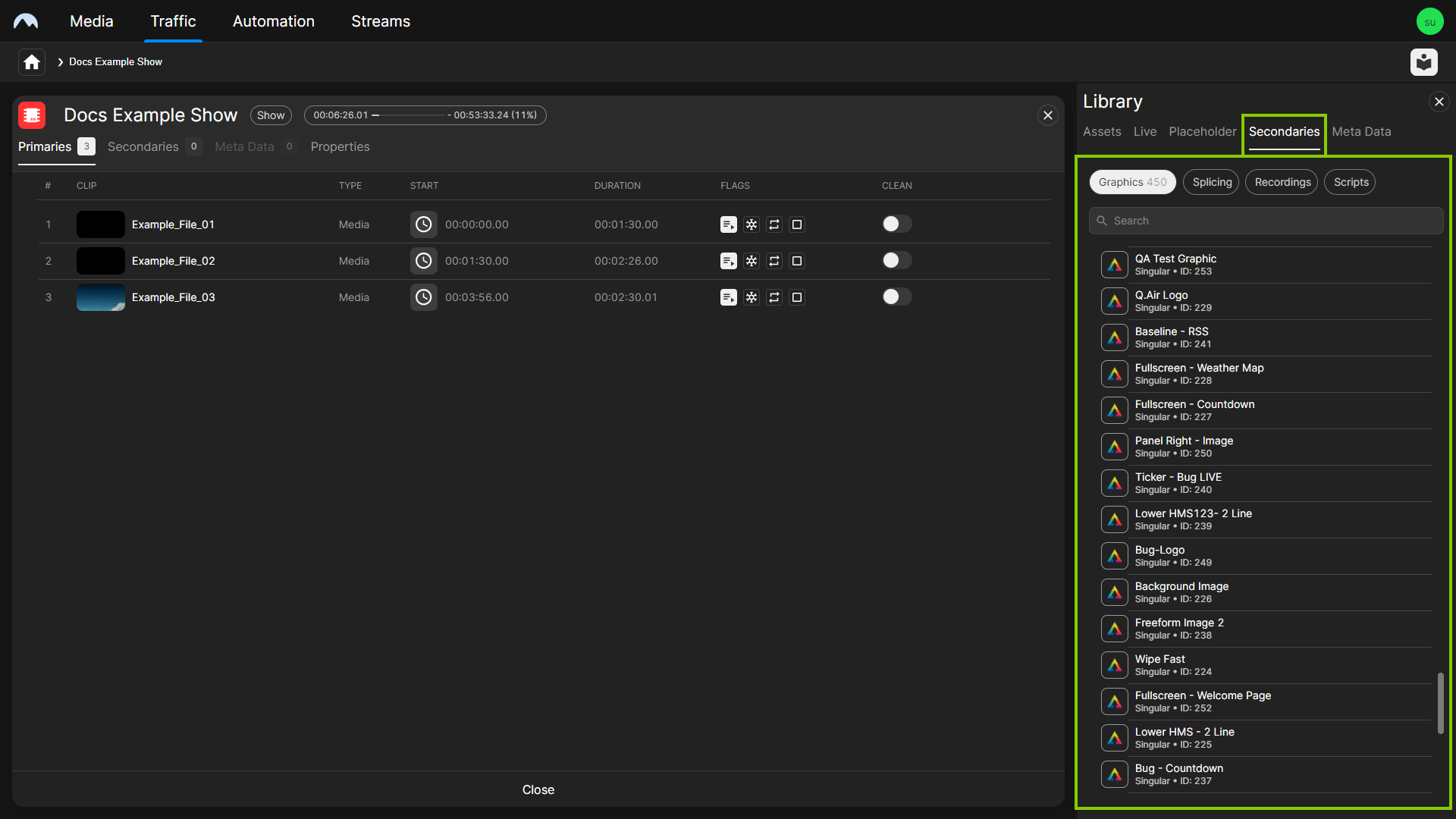1456x819 pixels.
Task: Click the subtitle/caption flag icon on row 1
Action: coord(728,224)
